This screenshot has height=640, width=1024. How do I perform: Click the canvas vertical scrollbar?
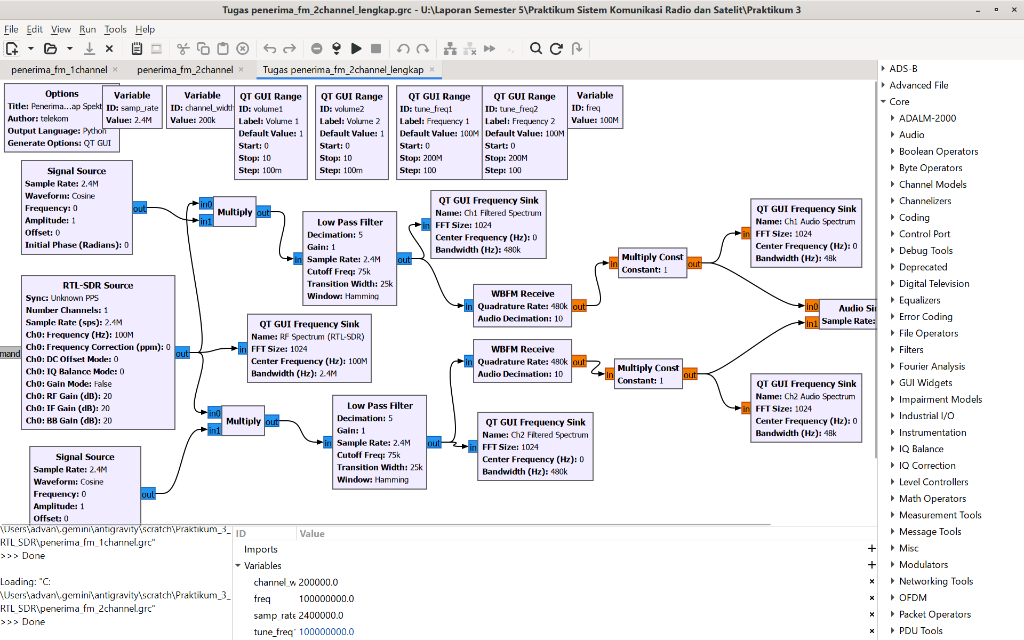(876, 268)
